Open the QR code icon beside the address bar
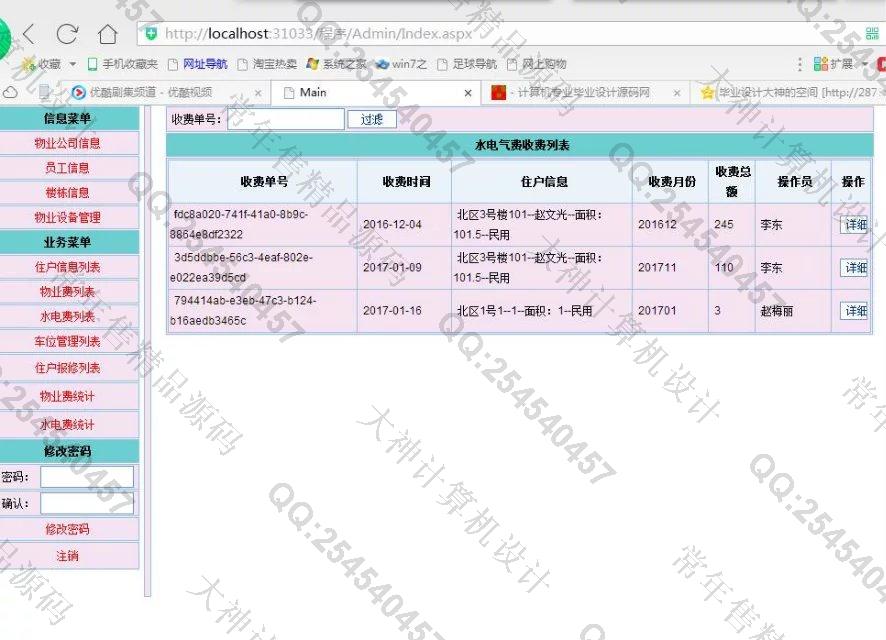 872,34
